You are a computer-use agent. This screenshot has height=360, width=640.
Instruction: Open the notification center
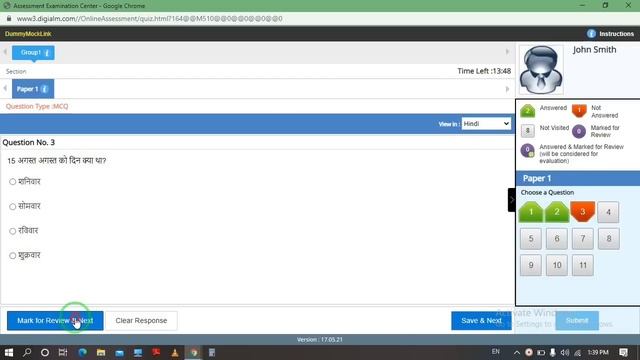(x=623, y=352)
